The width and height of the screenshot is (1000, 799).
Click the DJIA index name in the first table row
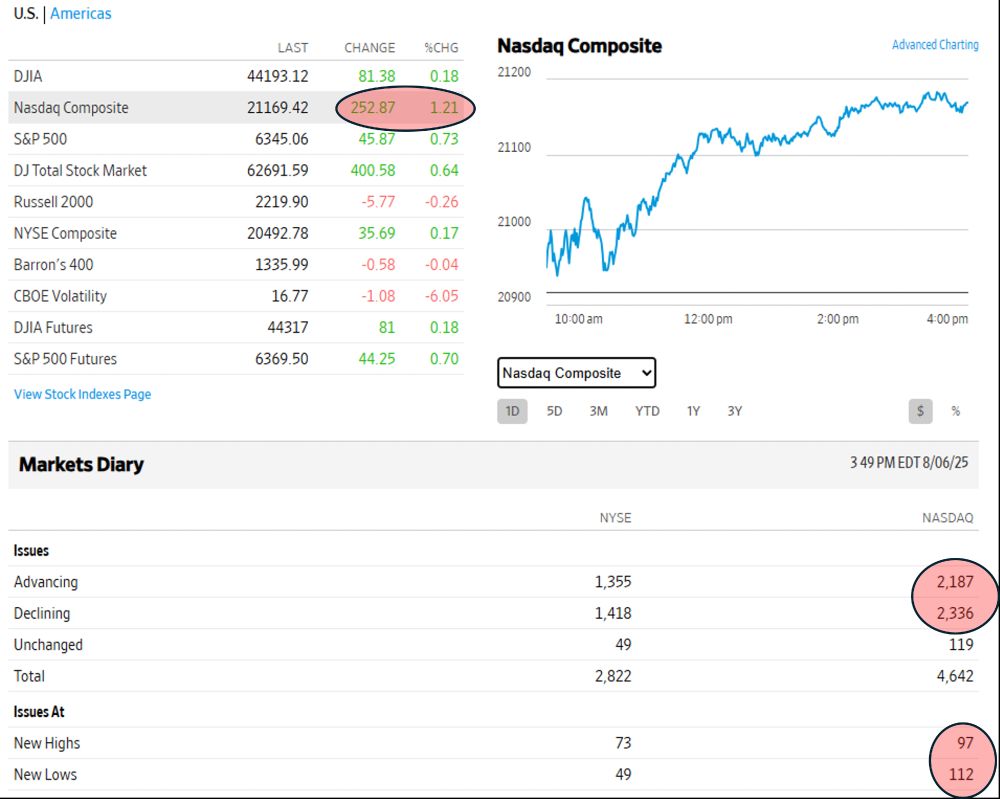click(28, 77)
